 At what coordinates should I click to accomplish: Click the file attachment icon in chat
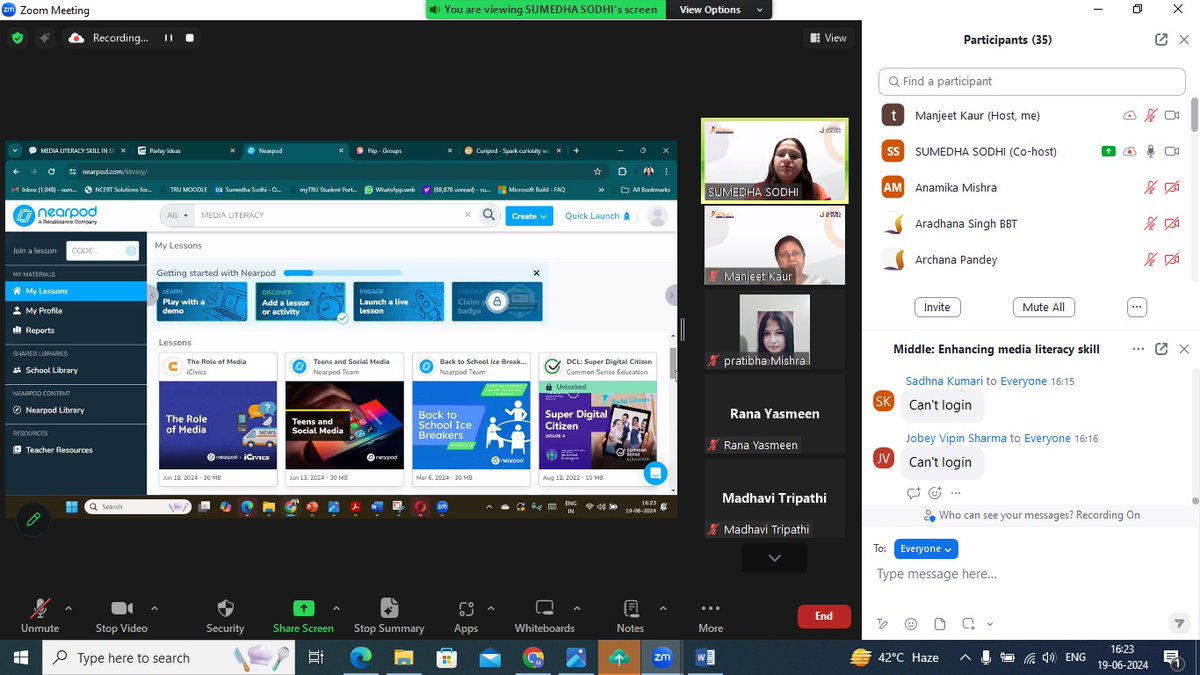938,623
